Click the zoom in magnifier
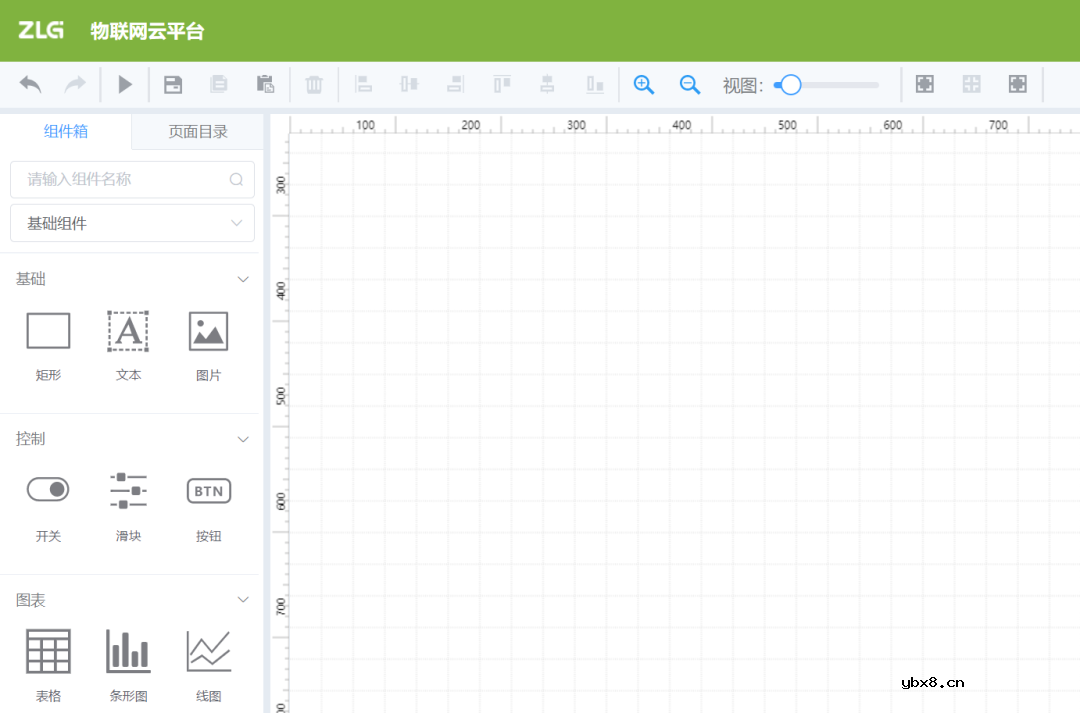The height and width of the screenshot is (713, 1080). click(644, 85)
